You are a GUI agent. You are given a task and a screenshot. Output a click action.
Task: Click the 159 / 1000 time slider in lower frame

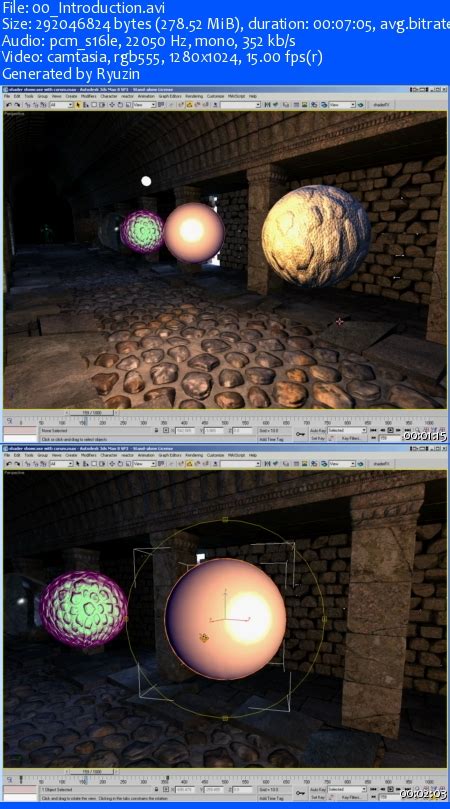coord(92,772)
